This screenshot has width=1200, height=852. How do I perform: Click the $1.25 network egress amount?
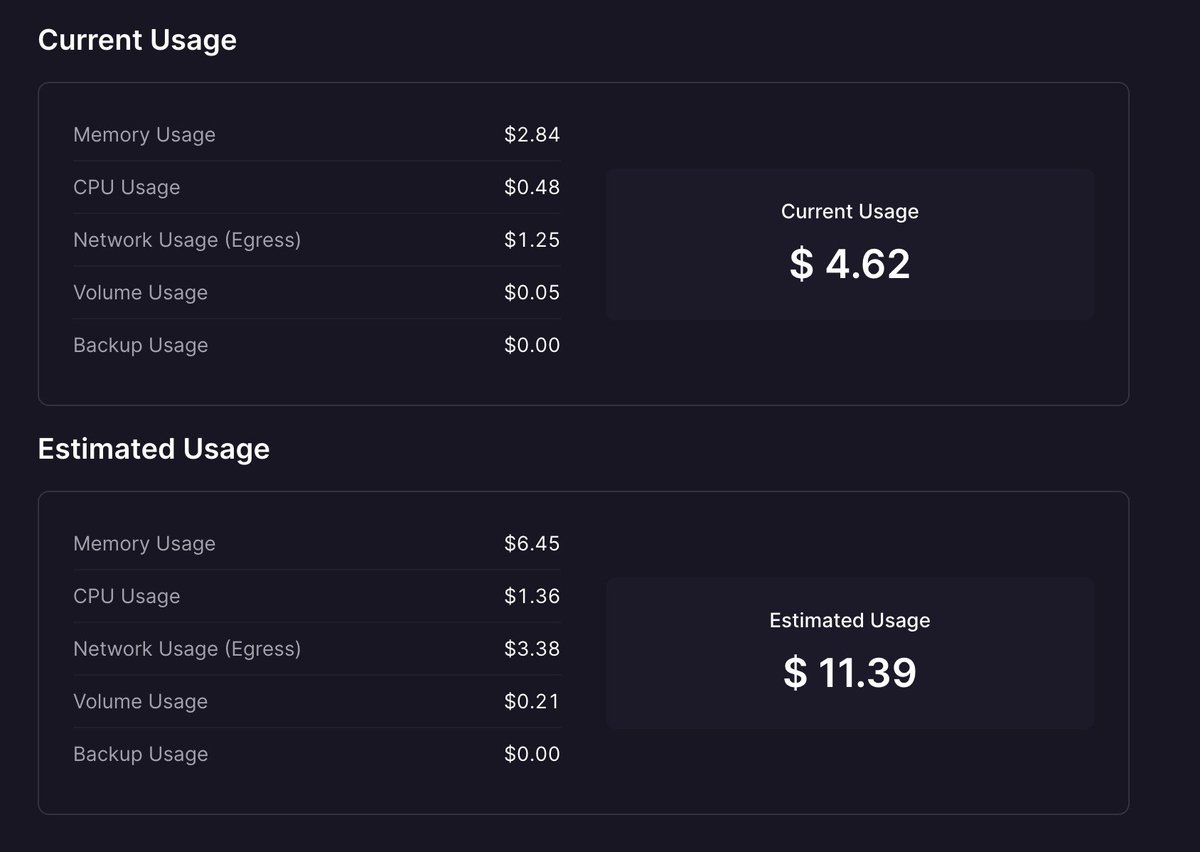click(532, 240)
